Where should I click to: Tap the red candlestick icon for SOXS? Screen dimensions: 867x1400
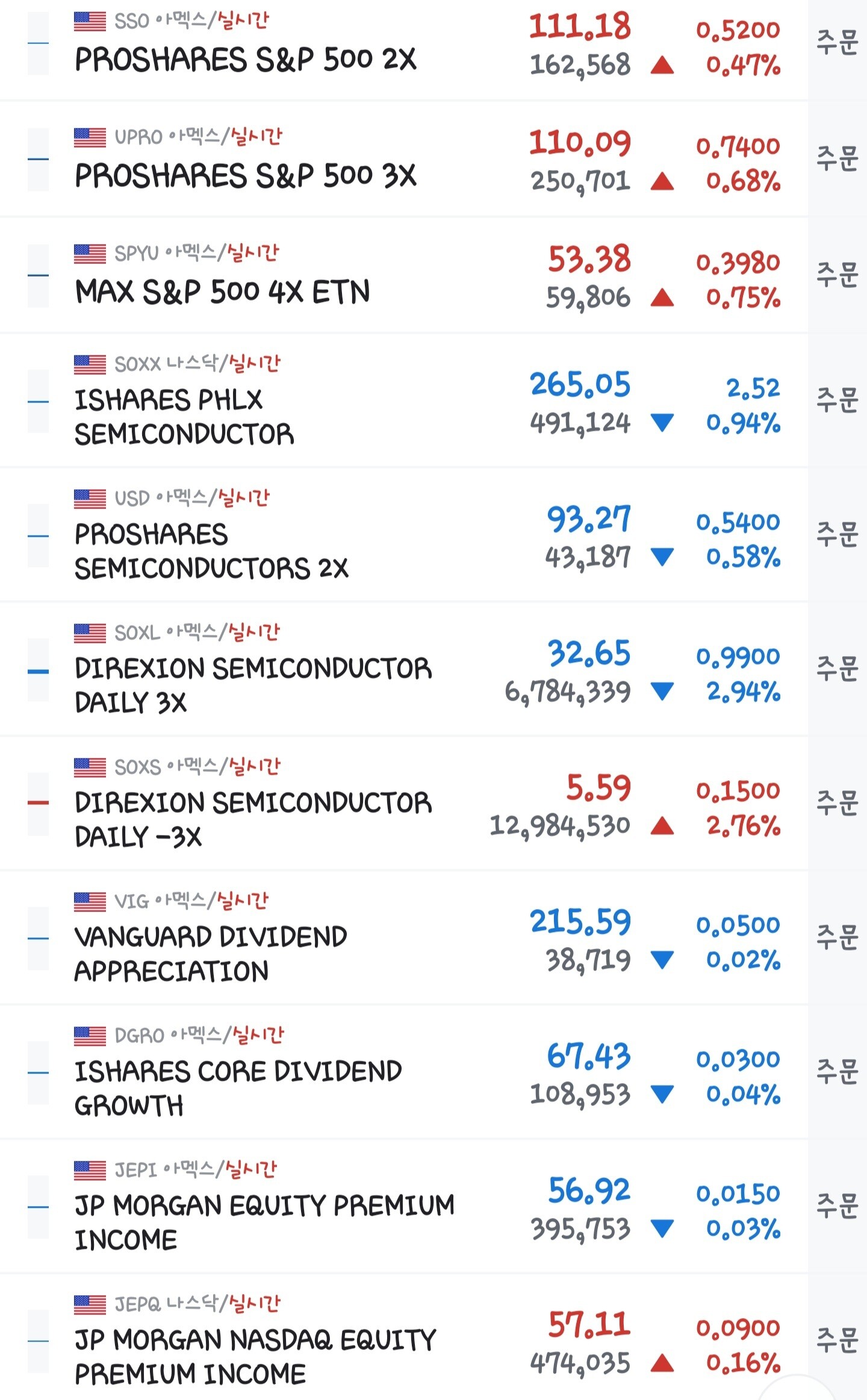click(x=39, y=803)
